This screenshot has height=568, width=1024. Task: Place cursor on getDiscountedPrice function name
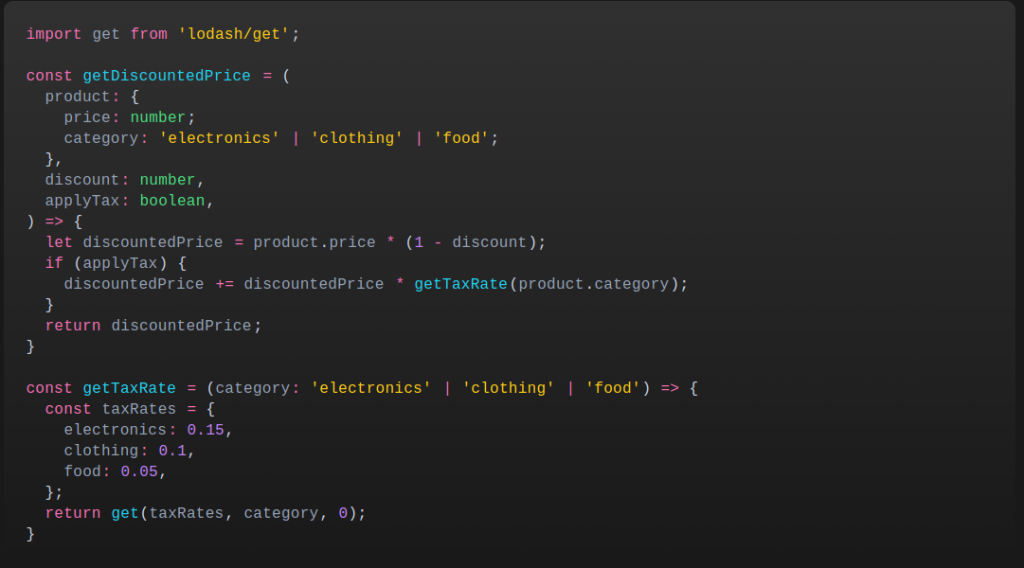(167, 76)
